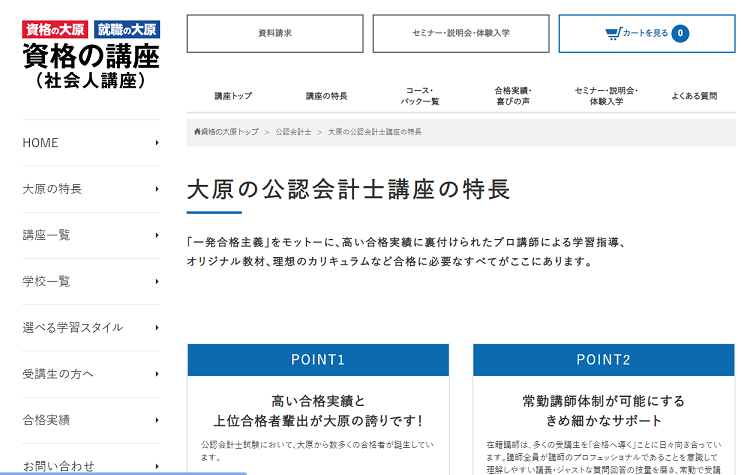The height and width of the screenshot is (475, 741).
Task: Click the arrow next to 選べる学習スタイル
Action: [x=157, y=328]
